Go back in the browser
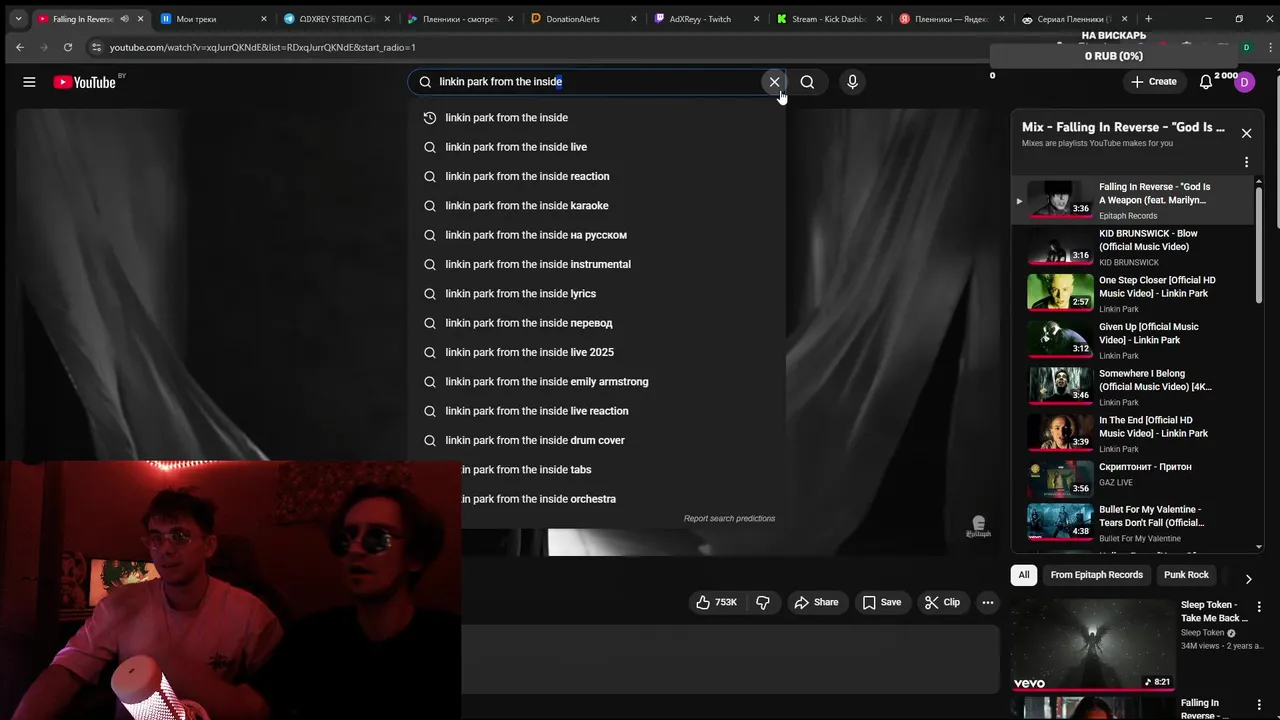This screenshot has width=1280, height=720. [x=20, y=47]
